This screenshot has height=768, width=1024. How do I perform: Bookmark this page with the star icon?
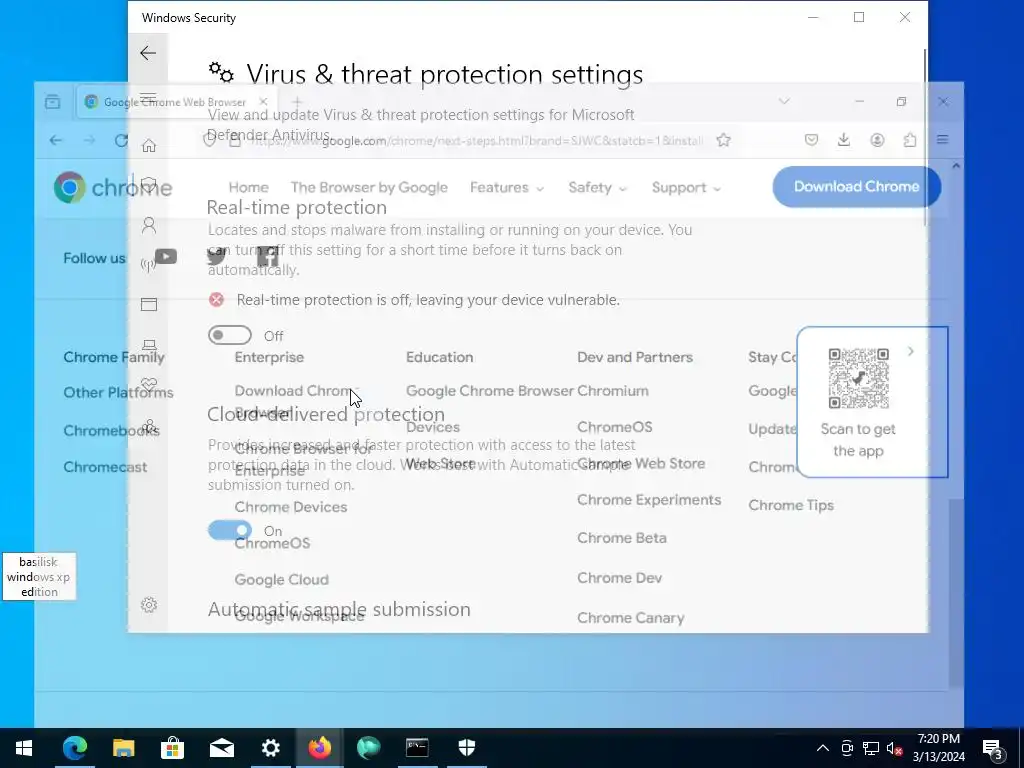point(723,140)
